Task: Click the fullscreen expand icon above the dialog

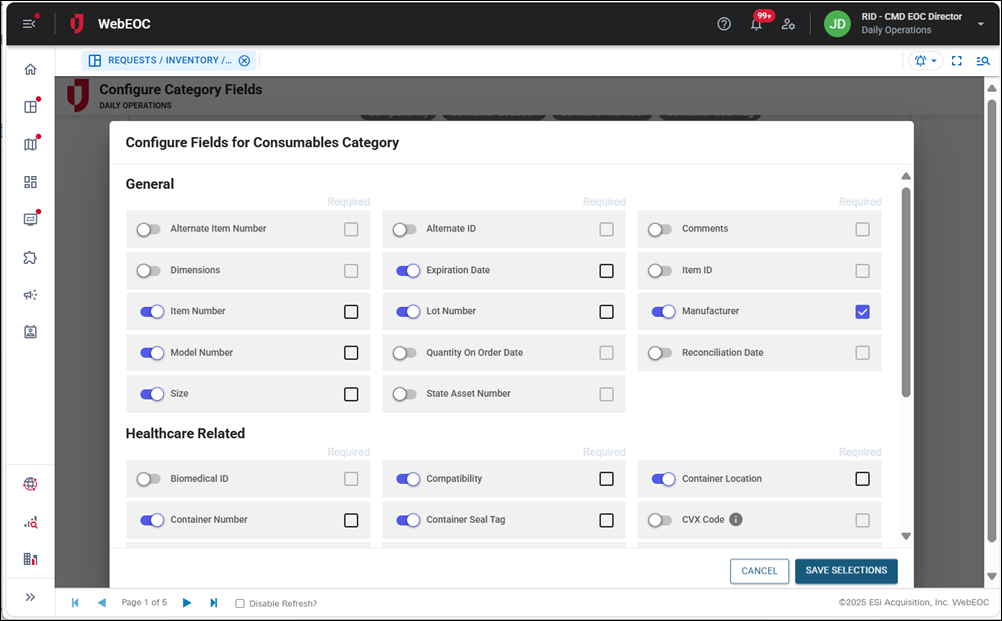Action: (956, 60)
